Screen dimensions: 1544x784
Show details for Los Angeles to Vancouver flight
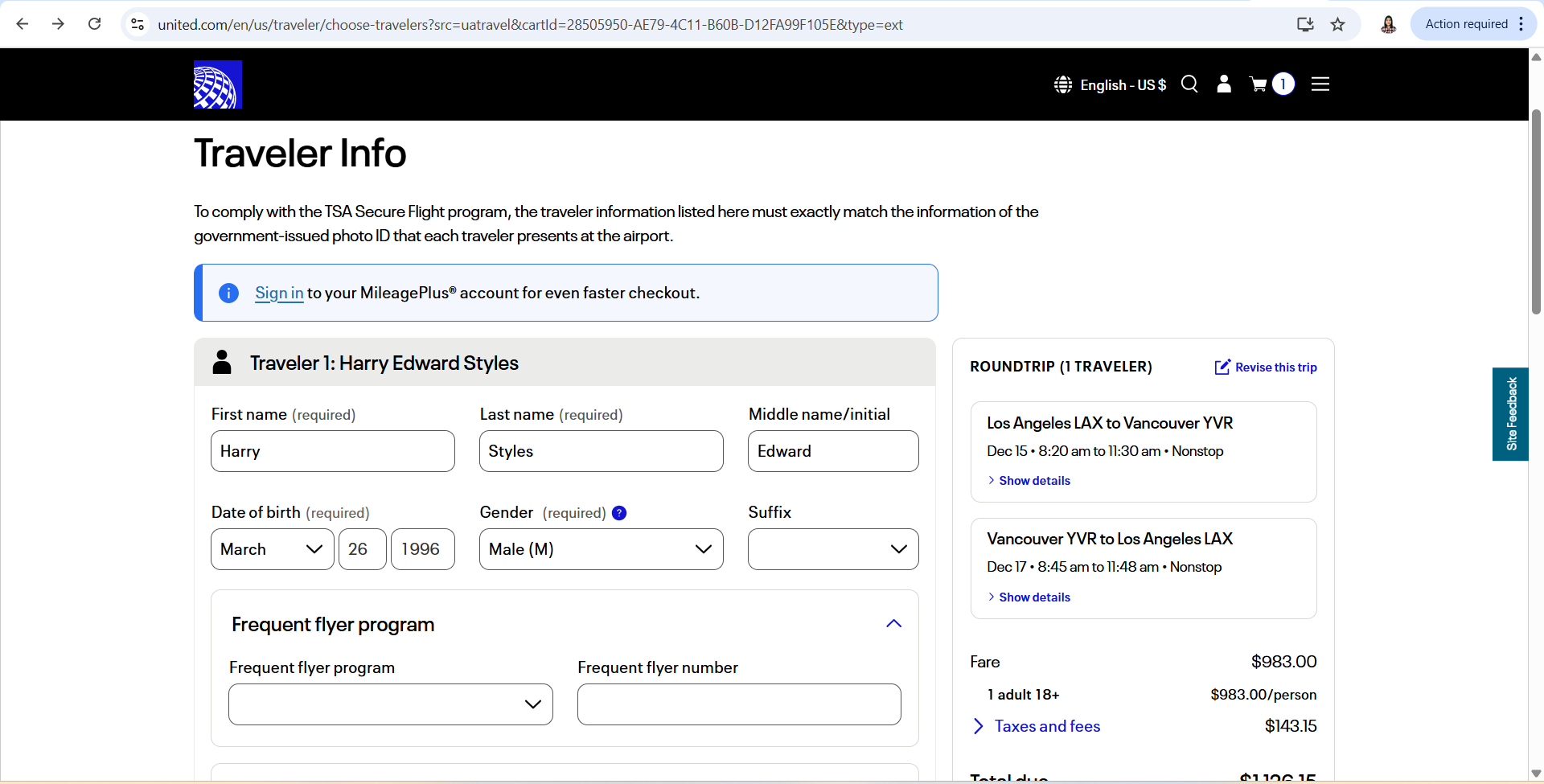click(x=1033, y=481)
